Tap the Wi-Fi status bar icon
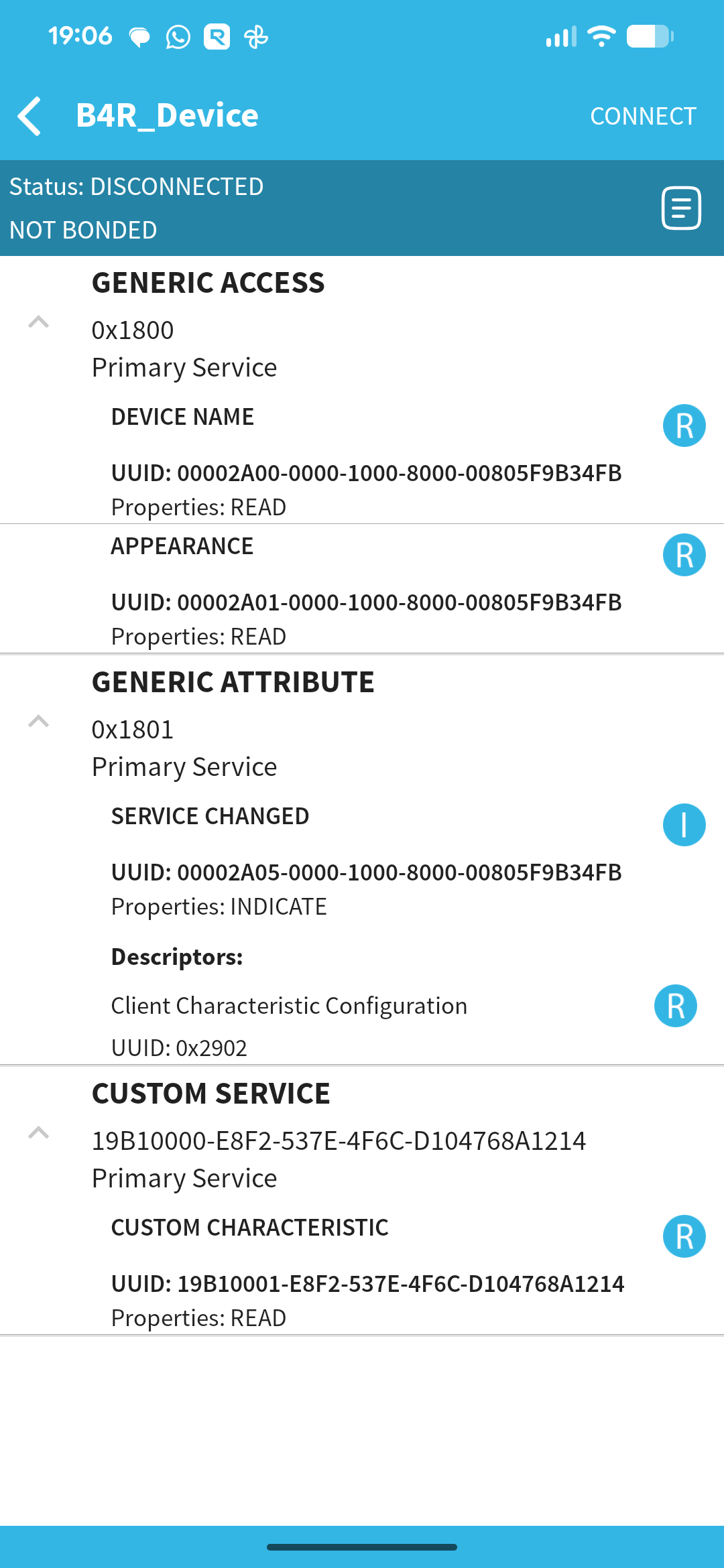The image size is (724, 1568). click(601, 36)
